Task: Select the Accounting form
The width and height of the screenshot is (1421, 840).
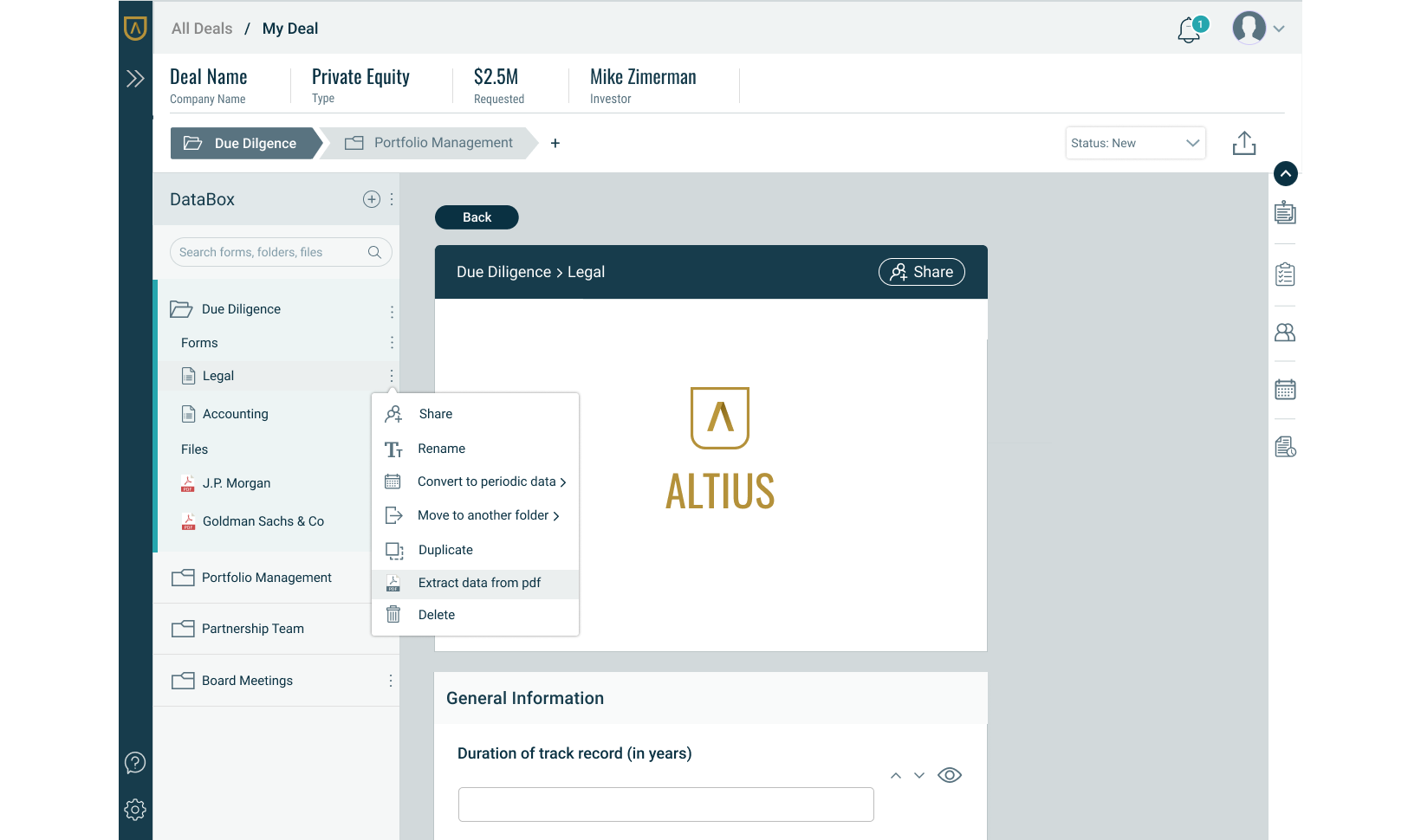Action: click(x=235, y=414)
